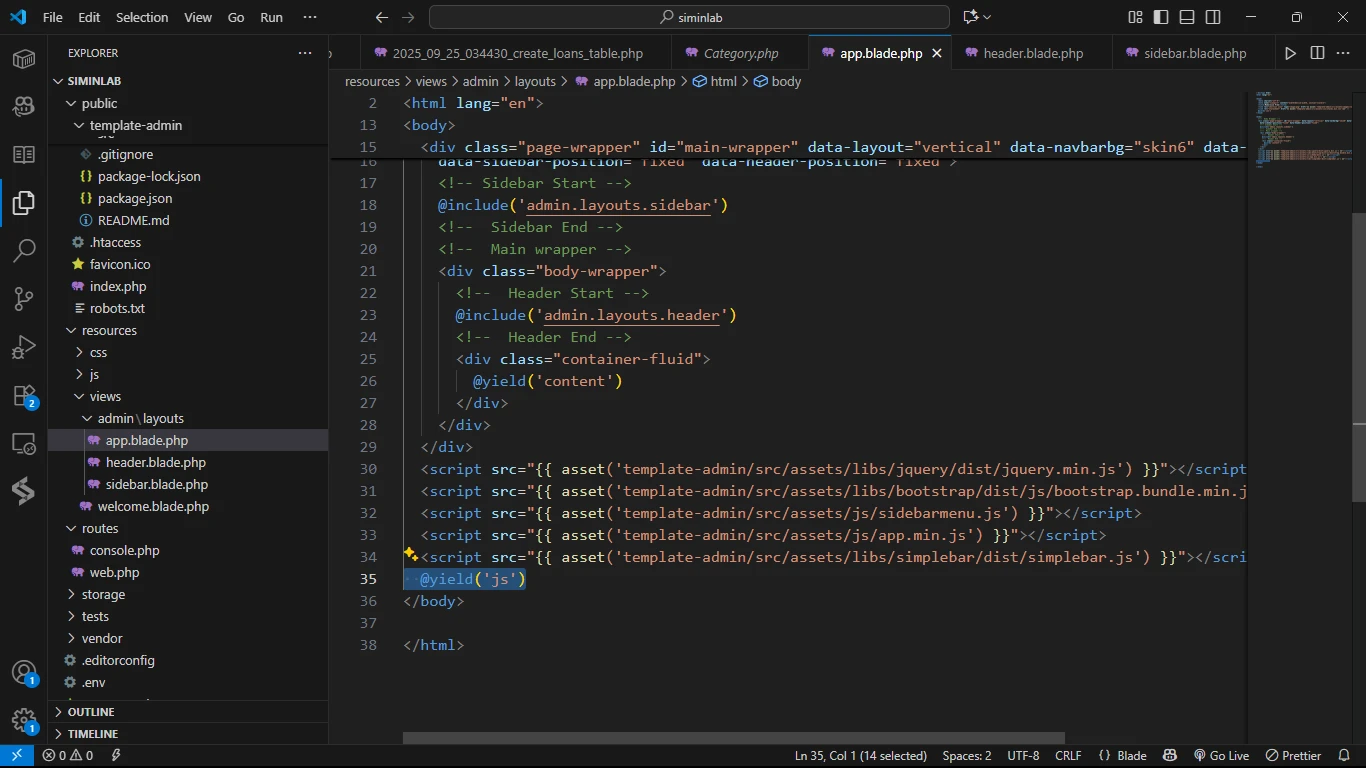Open the Run and Debug view
The height and width of the screenshot is (768, 1366).
click(x=24, y=347)
